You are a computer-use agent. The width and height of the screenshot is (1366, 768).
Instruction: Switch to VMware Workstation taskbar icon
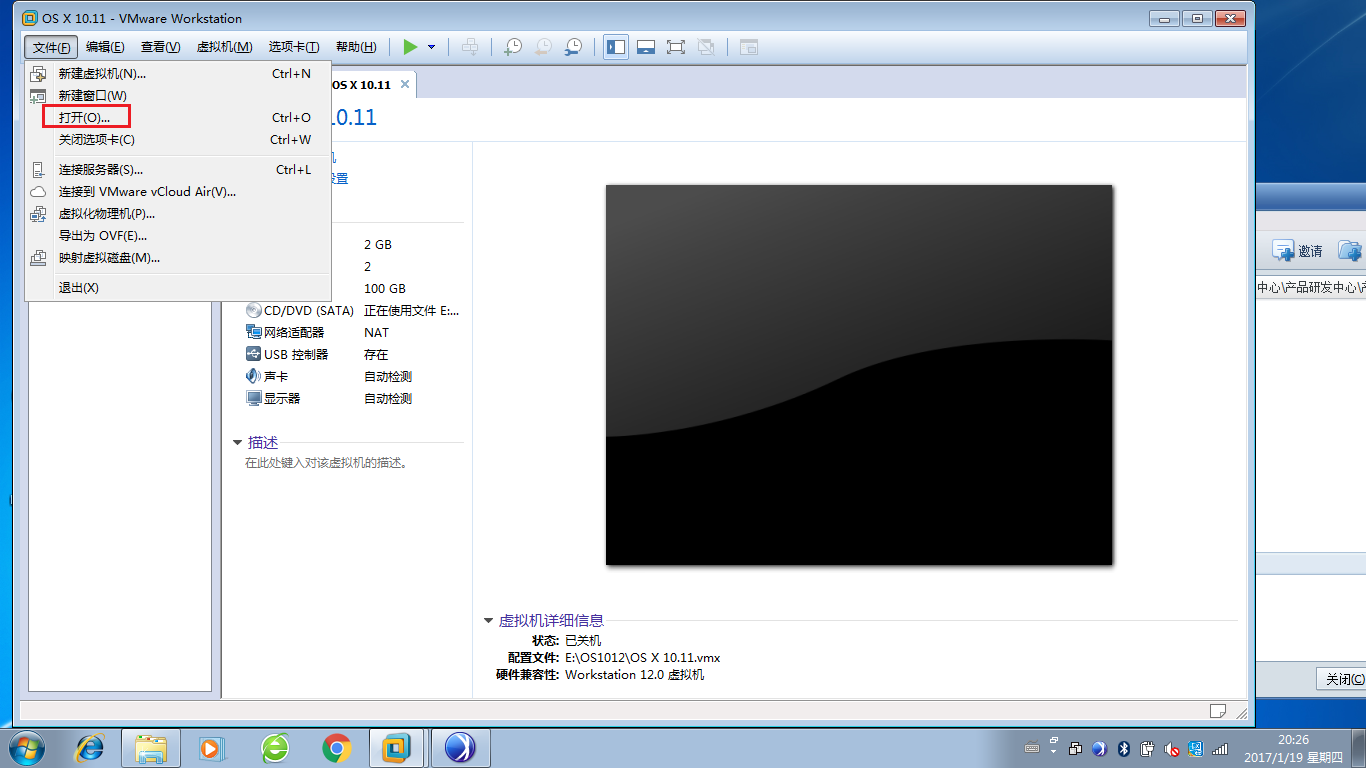pos(397,747)
